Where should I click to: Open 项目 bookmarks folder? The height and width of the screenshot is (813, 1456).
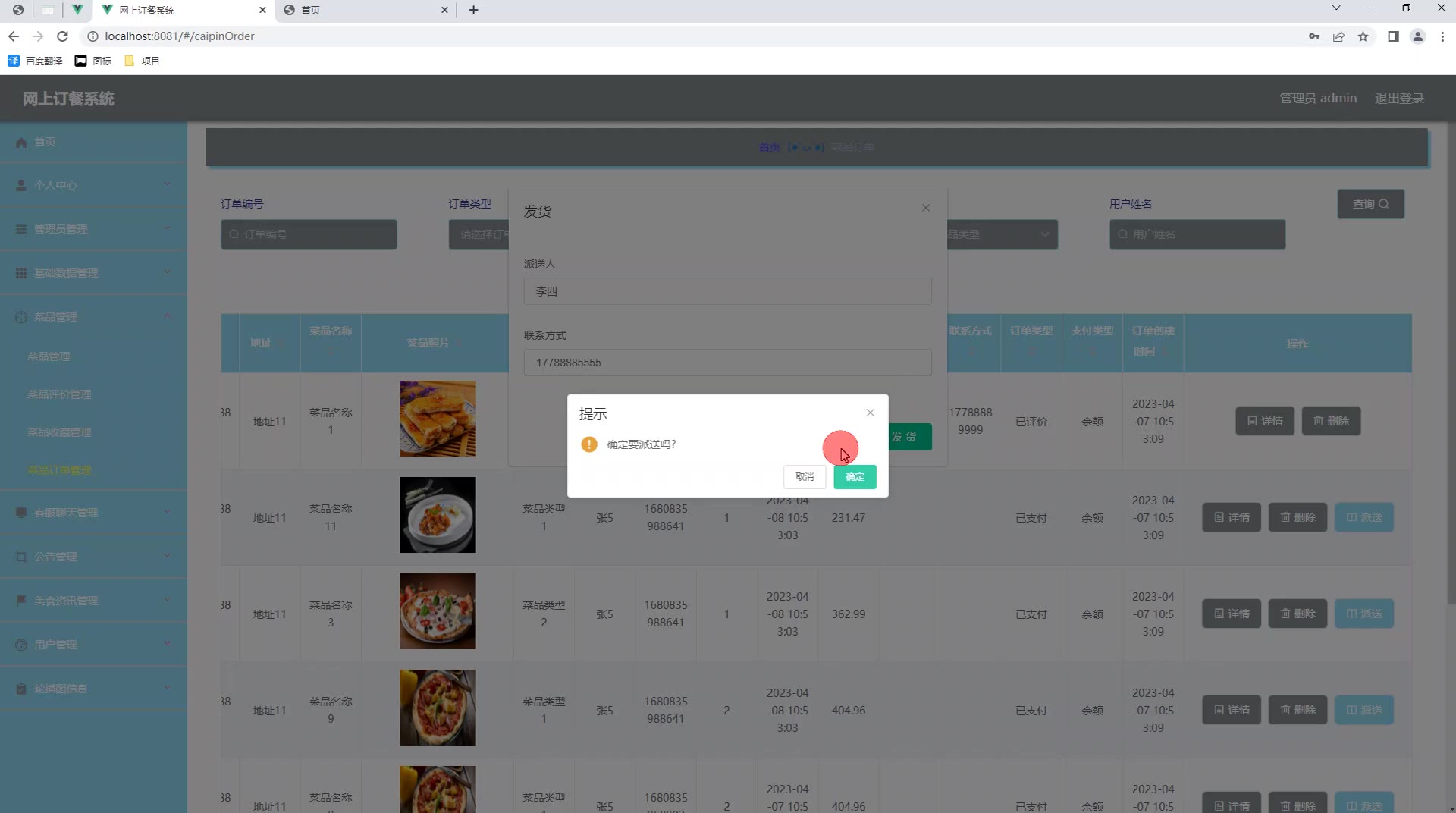click(x=142, y=61)
